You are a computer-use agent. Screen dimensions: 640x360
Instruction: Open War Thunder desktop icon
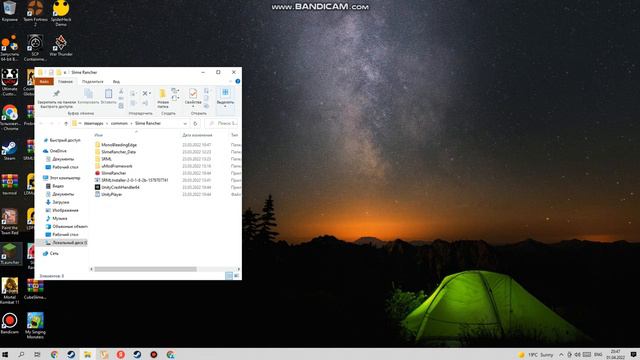click(x=61, y=46)
